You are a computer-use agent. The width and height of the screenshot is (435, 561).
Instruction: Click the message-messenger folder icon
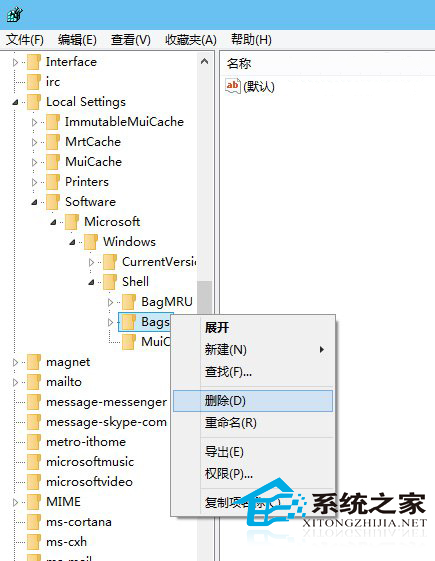click(34, 402)
